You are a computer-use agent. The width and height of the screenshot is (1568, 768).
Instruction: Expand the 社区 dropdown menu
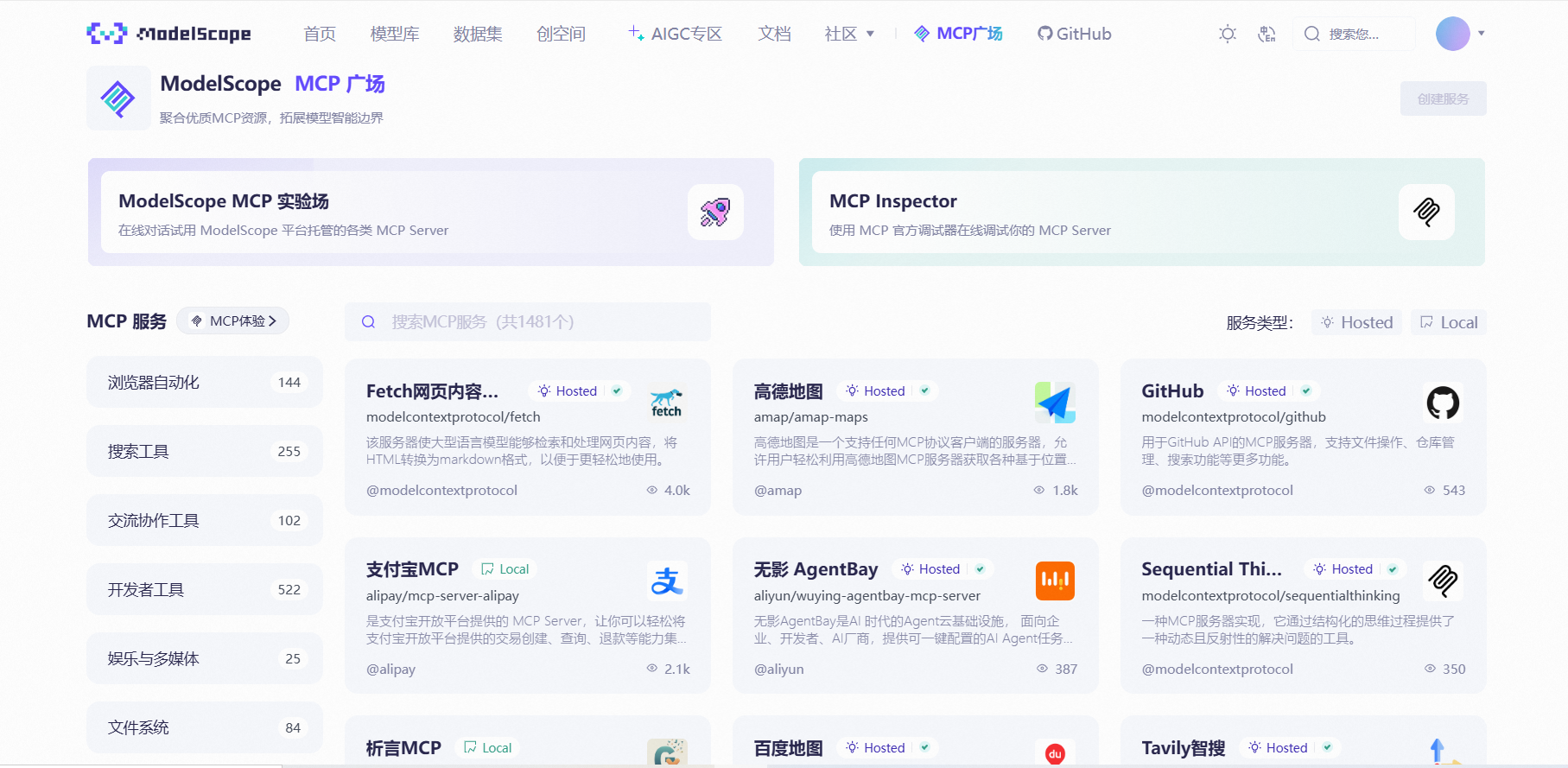849,34
